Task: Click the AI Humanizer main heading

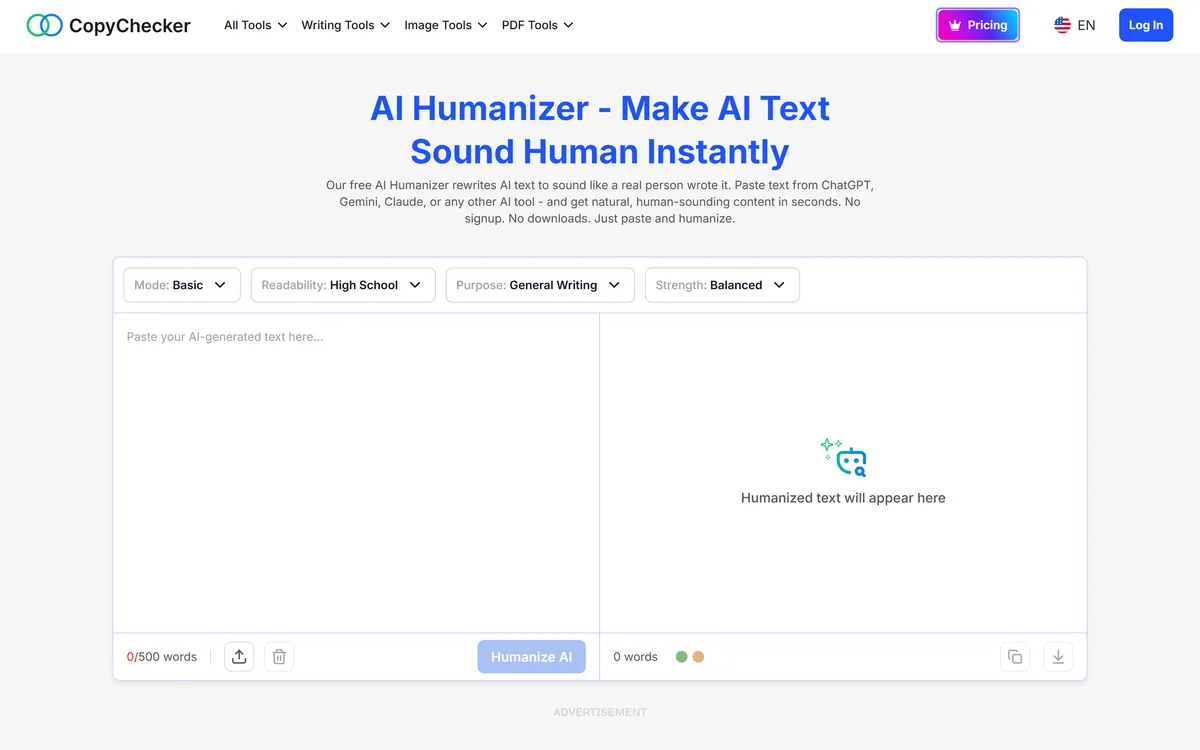Action: pyautogui.click(x=600, y=130)
